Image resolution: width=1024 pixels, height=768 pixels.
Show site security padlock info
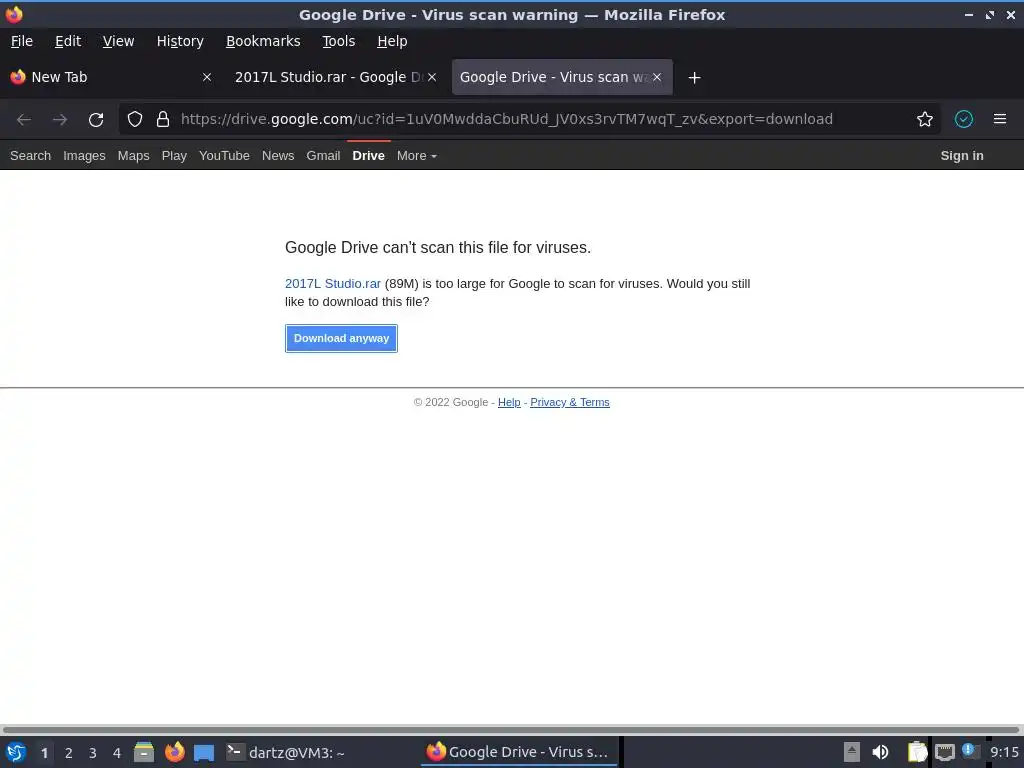163,119
